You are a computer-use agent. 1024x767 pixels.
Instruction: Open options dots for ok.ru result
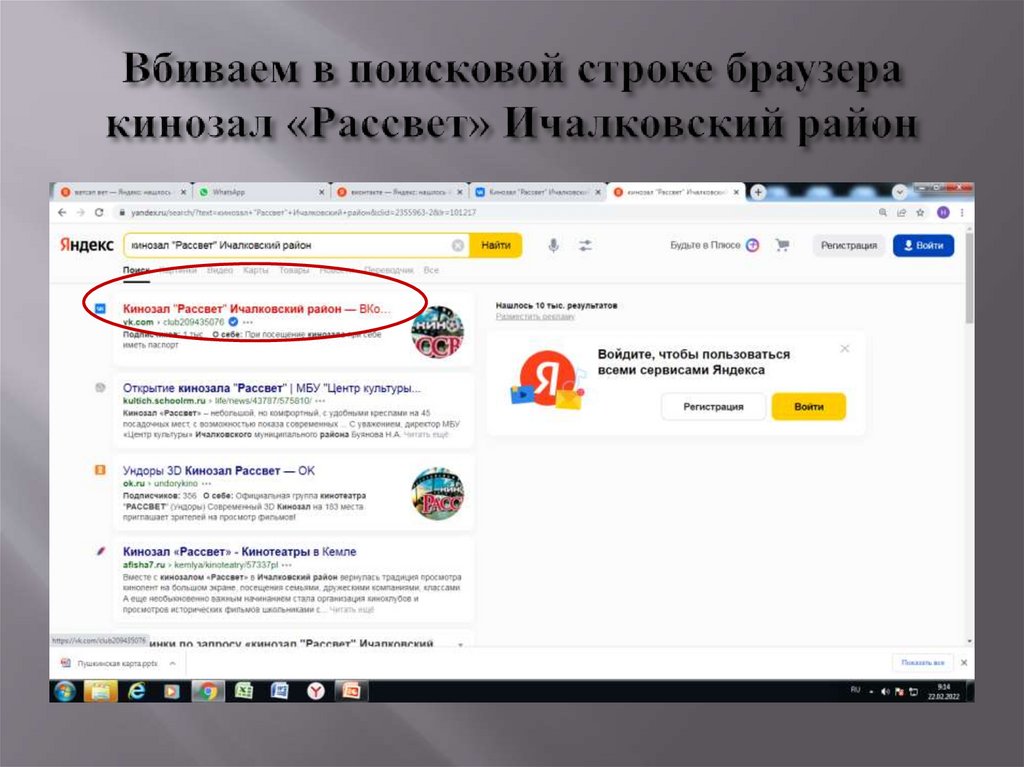click(x=206, y=483)
